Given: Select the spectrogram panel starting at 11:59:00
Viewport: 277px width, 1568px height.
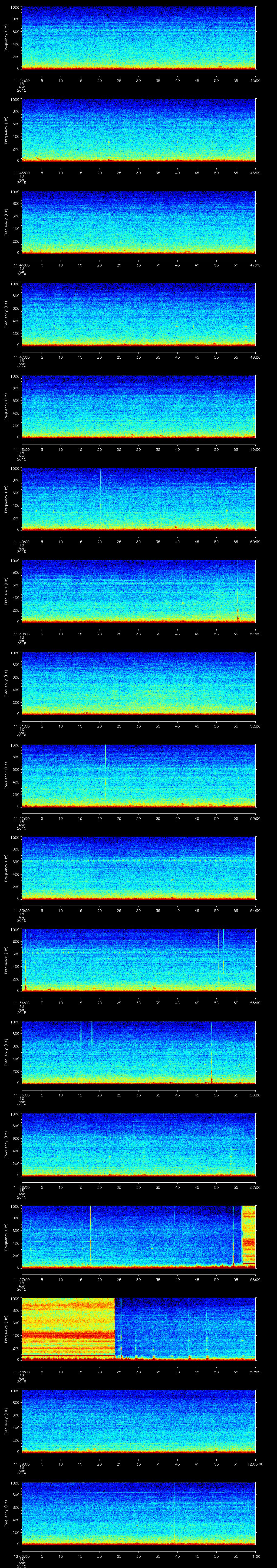Looking at the screenshot, I should tap(138, 1422).
